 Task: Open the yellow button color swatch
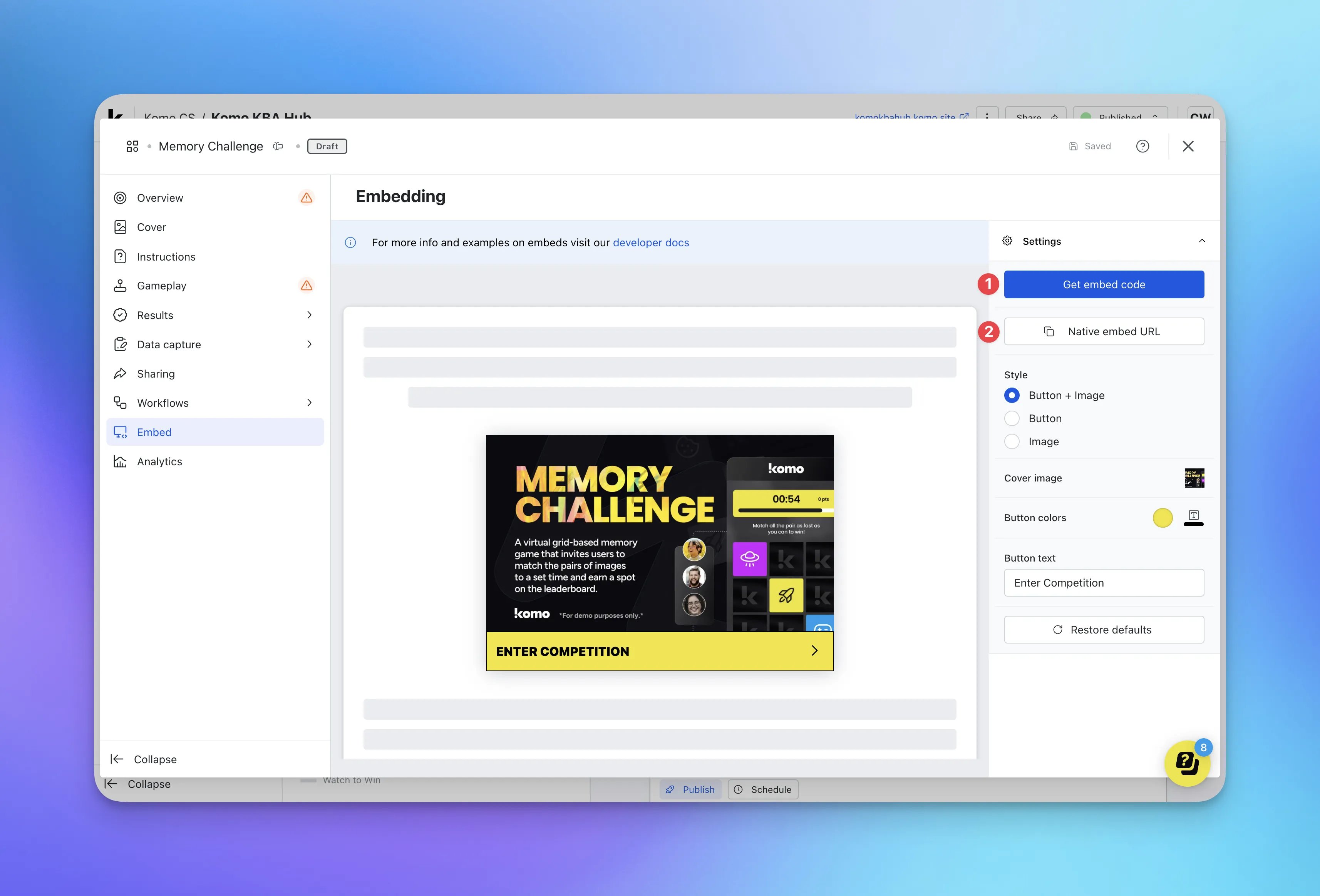pyautogui.click(x=1162, y=518)
